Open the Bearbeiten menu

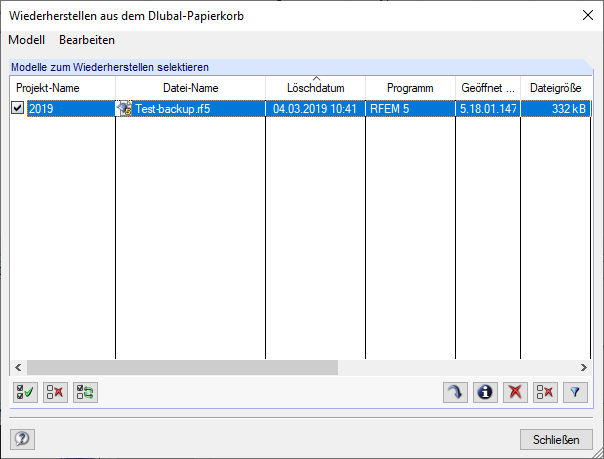[87, 40]
